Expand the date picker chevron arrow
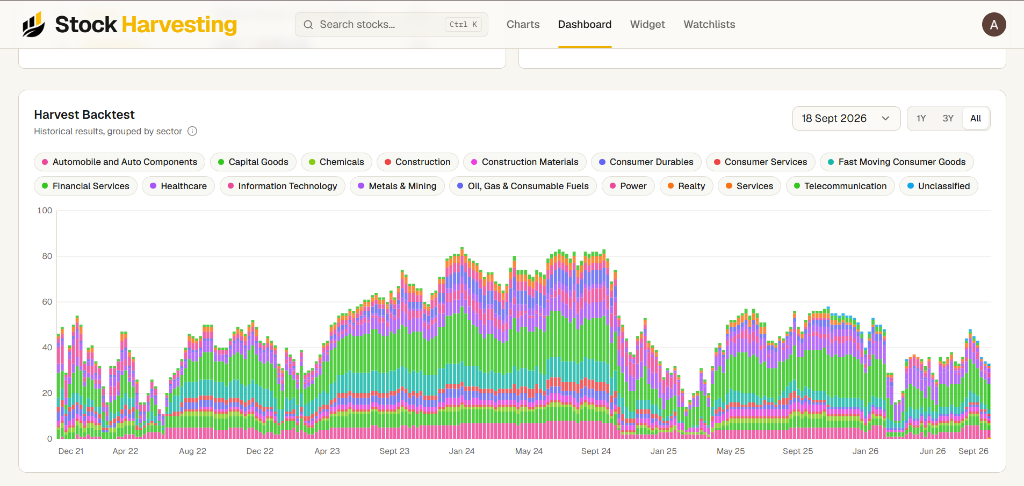This screenshot has width=1024, height=486. pos(886,118)
